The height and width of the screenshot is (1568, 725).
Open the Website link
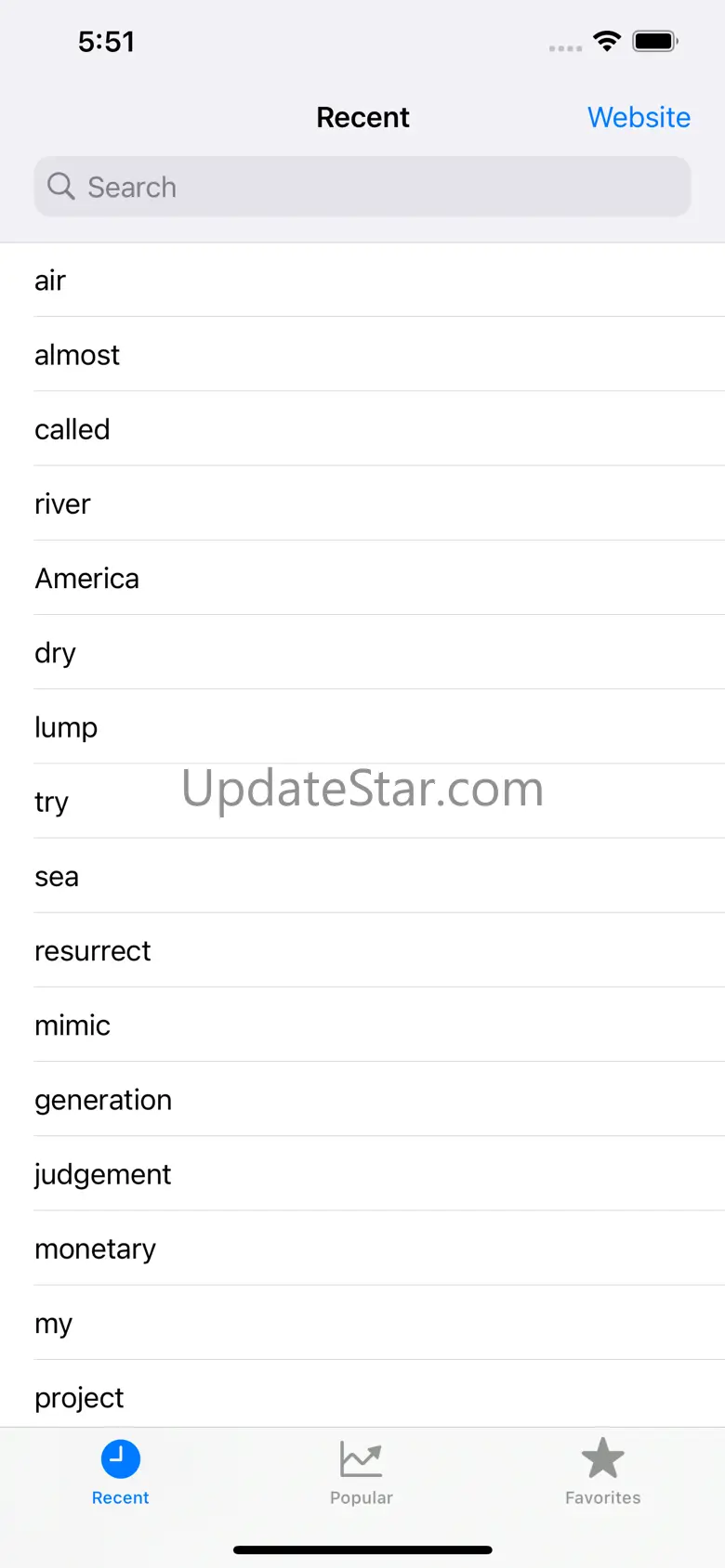click(x=639, y=118)
